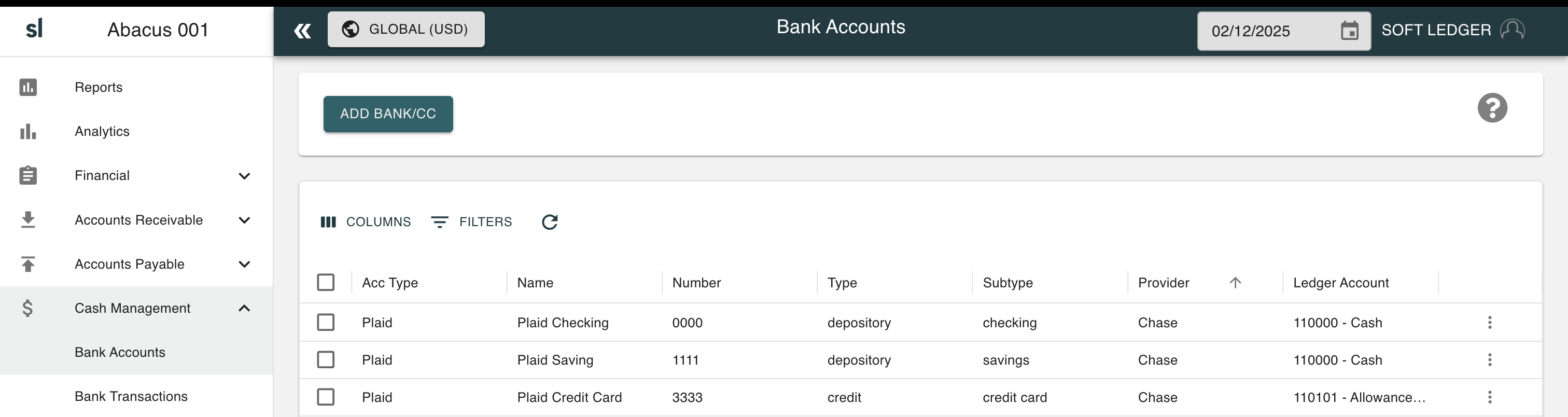Expand the Accounts Payable chevron
Image resolution: width=1568 pixels, height=417 pixels.
244,264
